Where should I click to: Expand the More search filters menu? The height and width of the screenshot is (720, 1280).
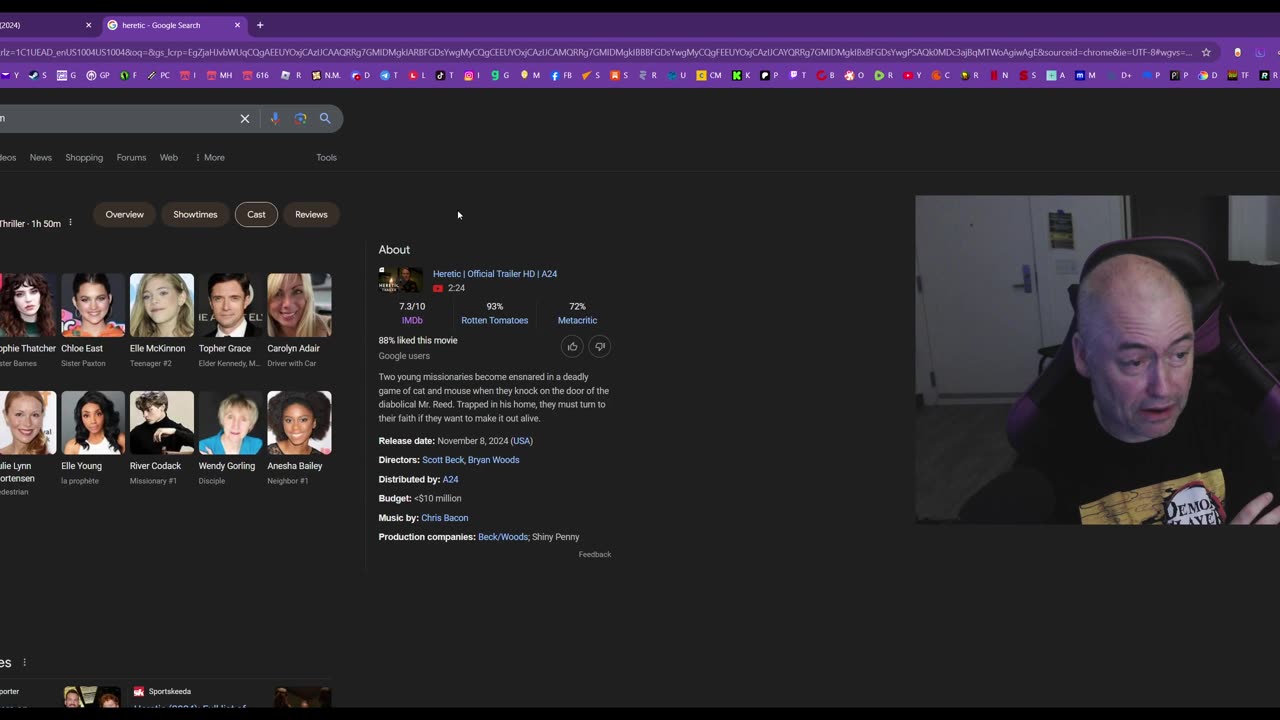click(x=210, y=157)
